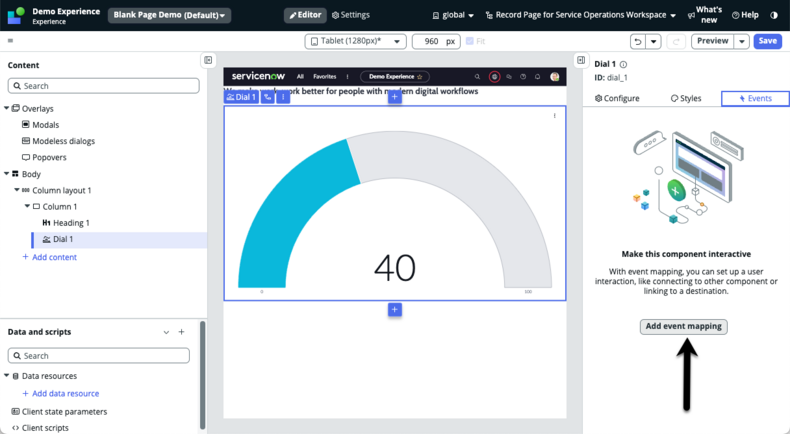Click the redo button
790x434 pixels.
(676, 41)
